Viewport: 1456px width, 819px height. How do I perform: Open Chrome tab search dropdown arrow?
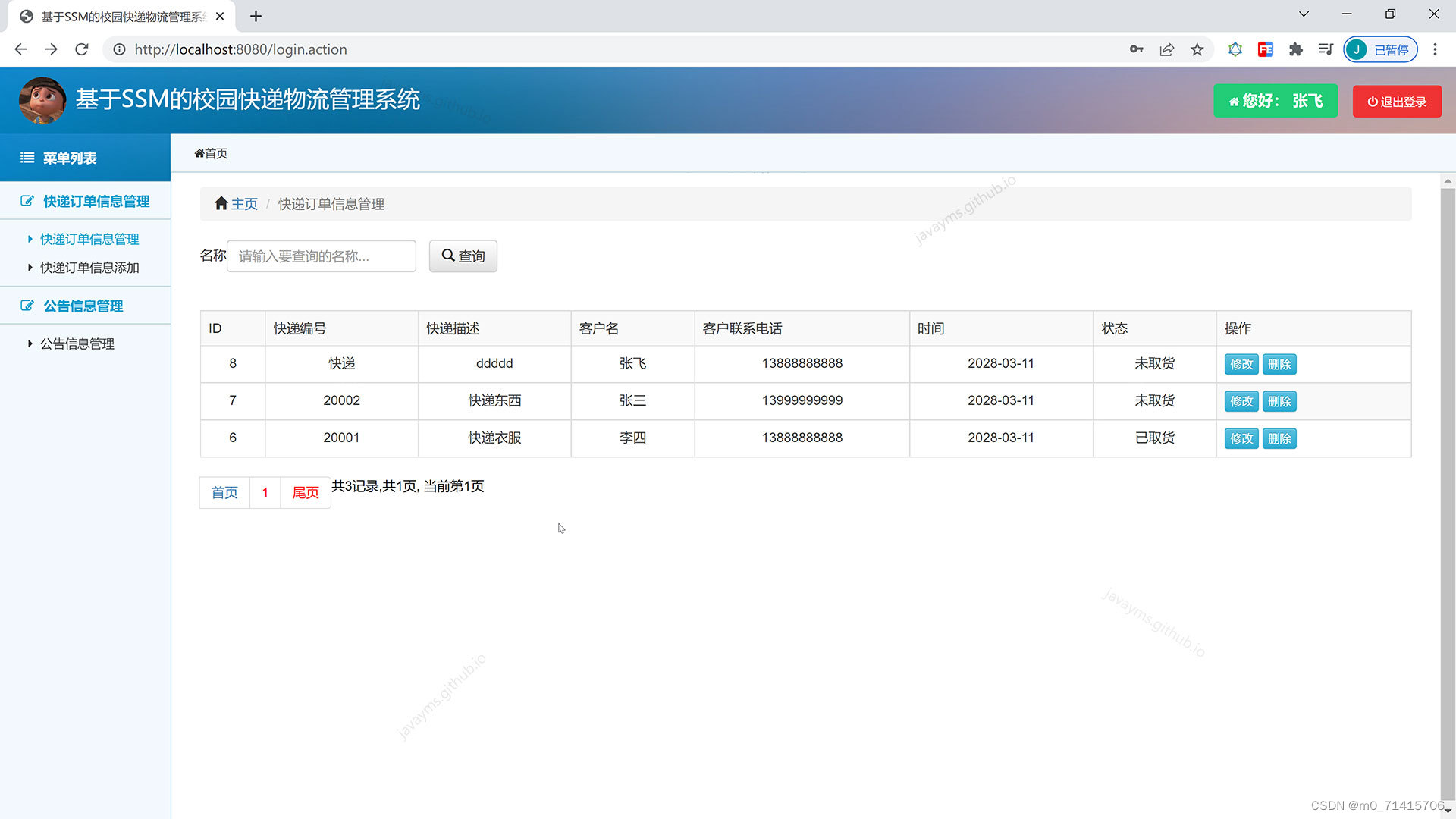pyautogui.click(x=1304, y=14)
